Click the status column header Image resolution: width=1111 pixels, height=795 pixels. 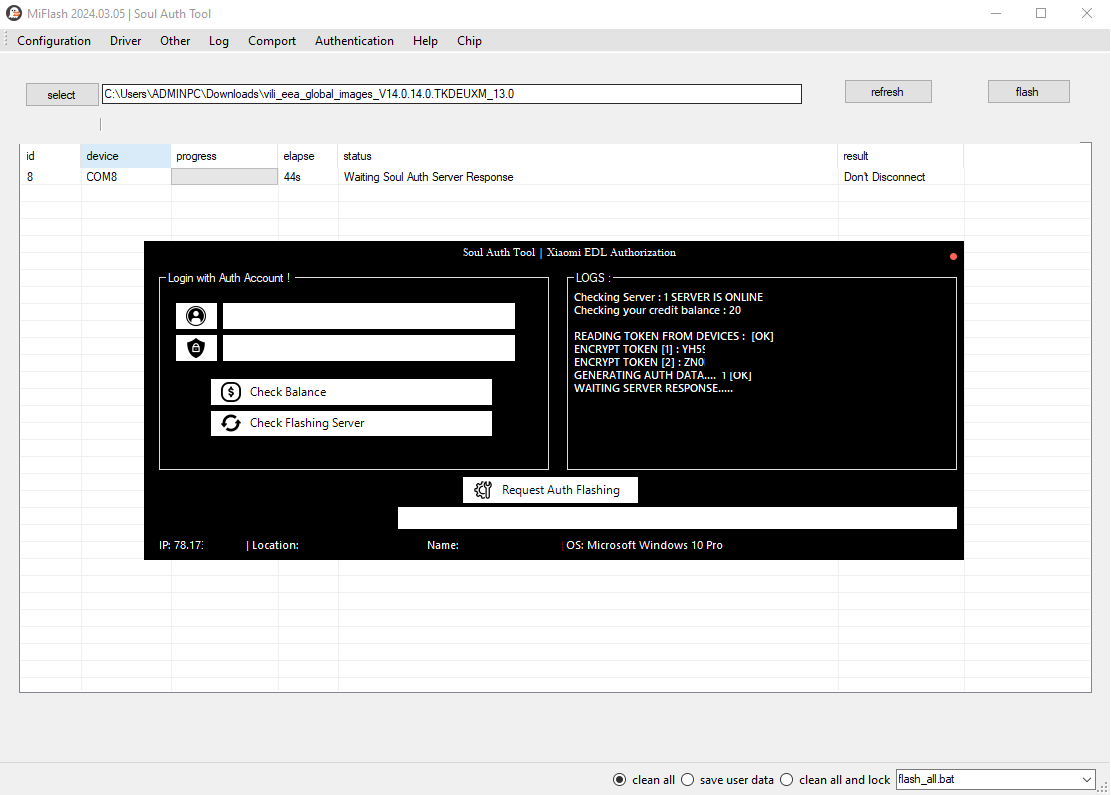click(587, 156)
